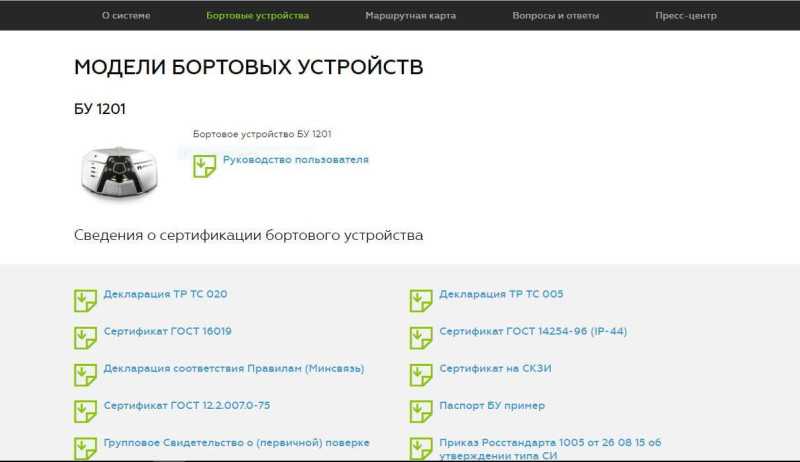Click download icon beside 'Сертификат ГОСТ 14254-96'
The width and height of the screenshot is (800, 462).
pos(421,338)
